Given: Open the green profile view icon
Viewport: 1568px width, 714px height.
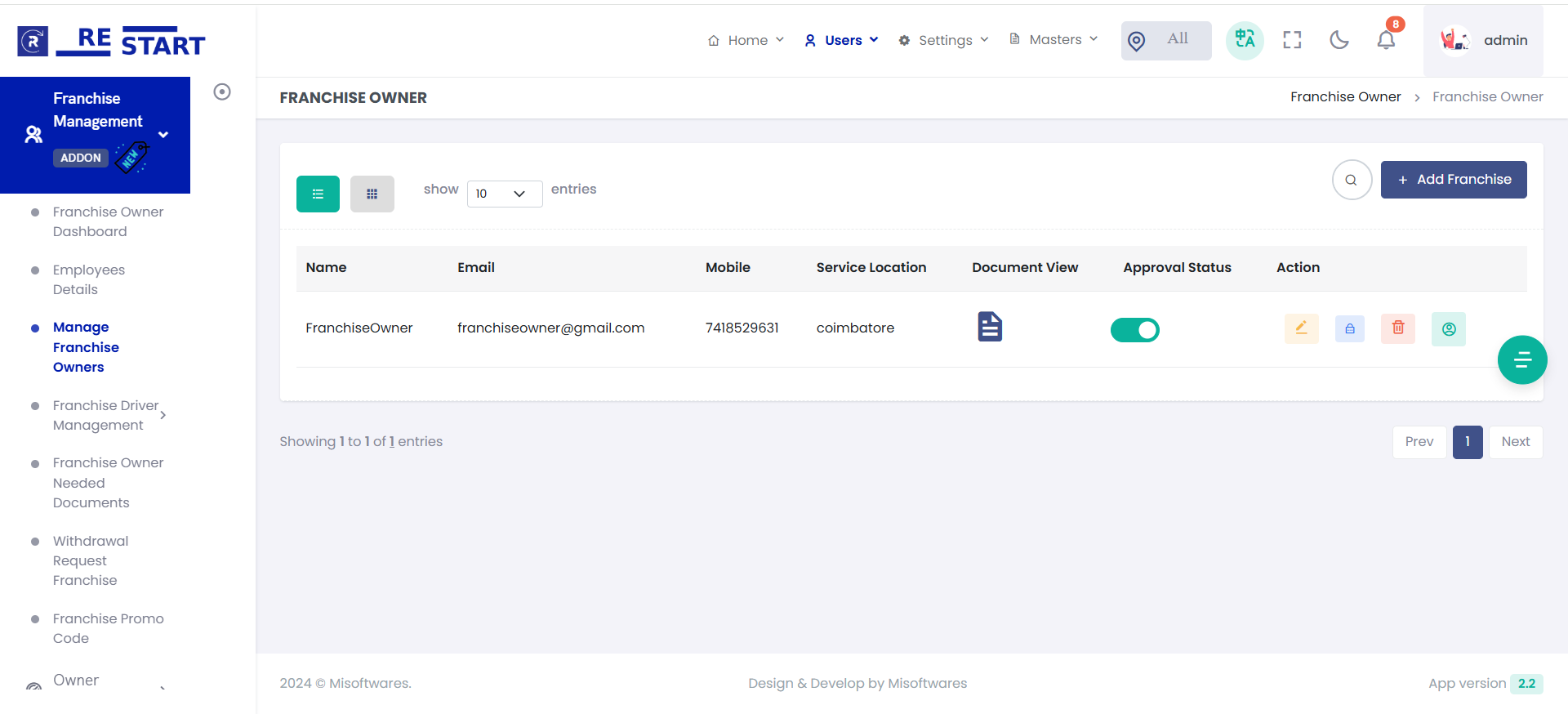Looking at the screenshot, I should [x=1448, y=329].
